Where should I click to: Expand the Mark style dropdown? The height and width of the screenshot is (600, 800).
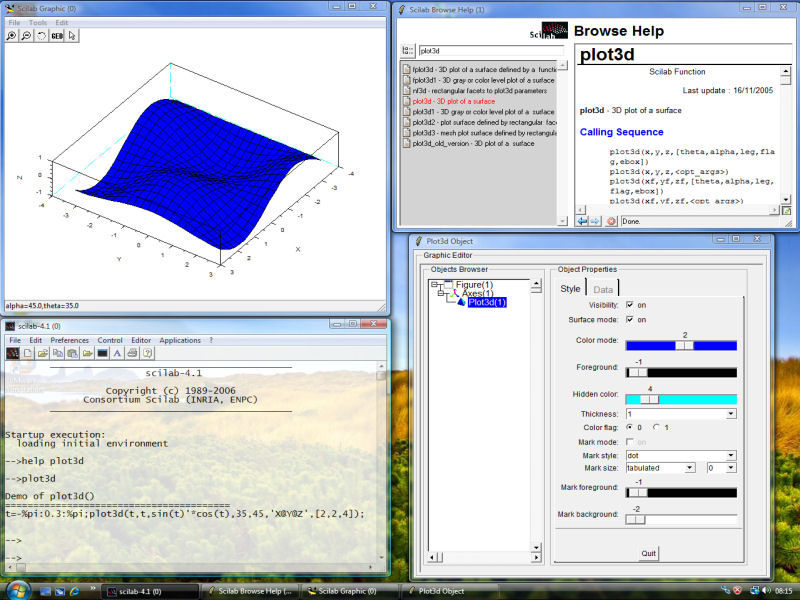[x=731, y=456]
